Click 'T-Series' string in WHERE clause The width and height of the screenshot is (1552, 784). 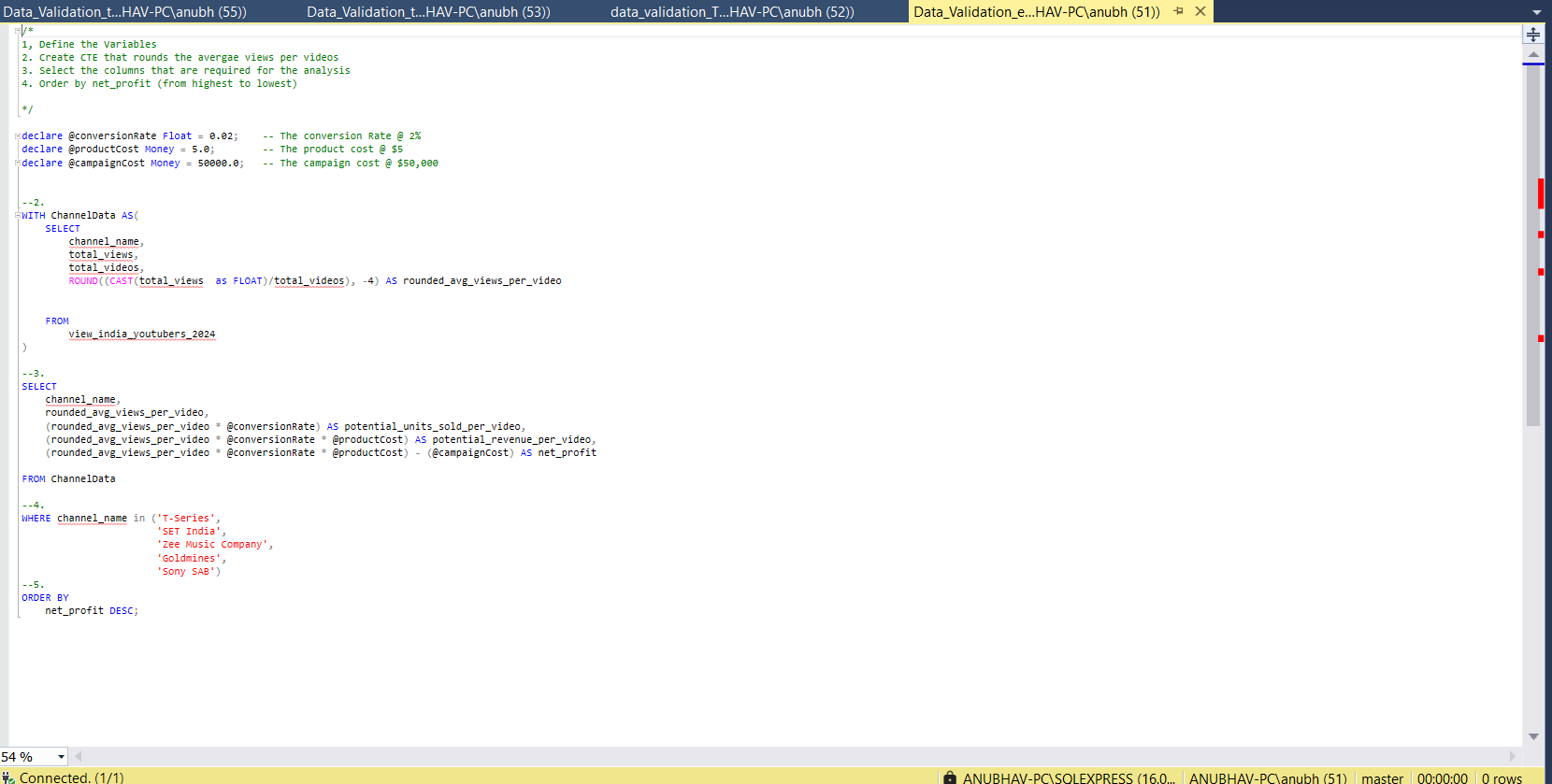(186, 519)
